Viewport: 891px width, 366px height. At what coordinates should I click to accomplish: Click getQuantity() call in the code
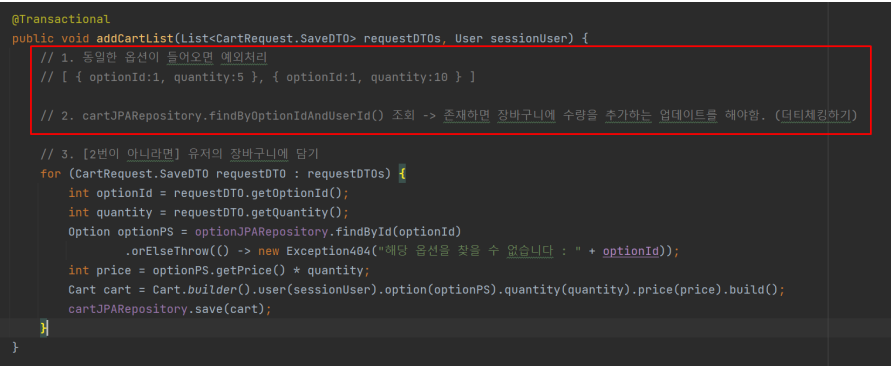pos(298,212)
